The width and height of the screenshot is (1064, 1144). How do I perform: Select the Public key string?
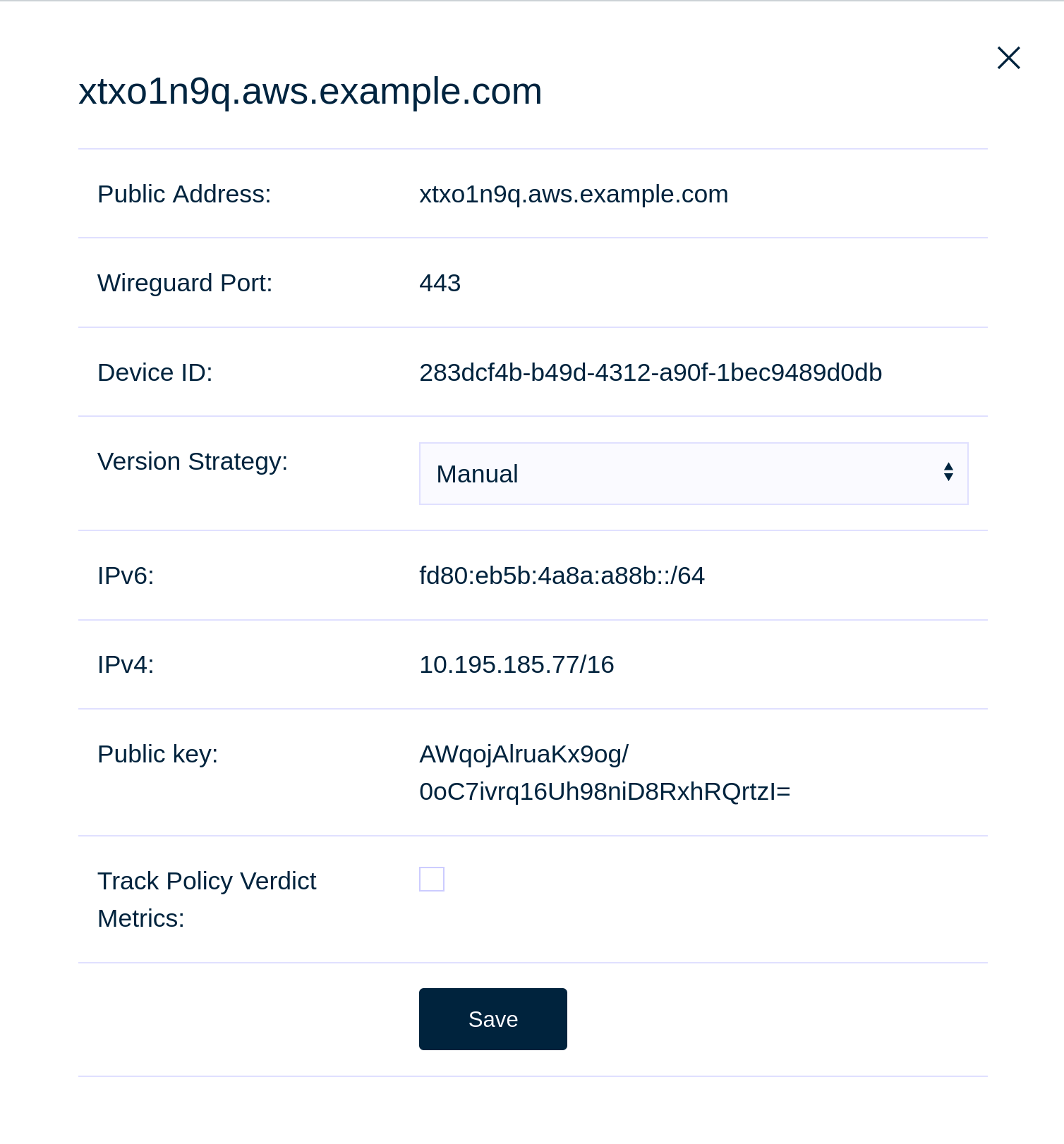[605, 772]
